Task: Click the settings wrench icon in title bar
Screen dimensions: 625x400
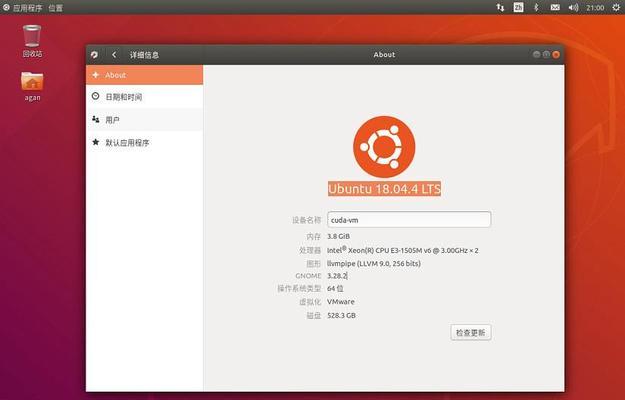Action: [x=94, y=55]
